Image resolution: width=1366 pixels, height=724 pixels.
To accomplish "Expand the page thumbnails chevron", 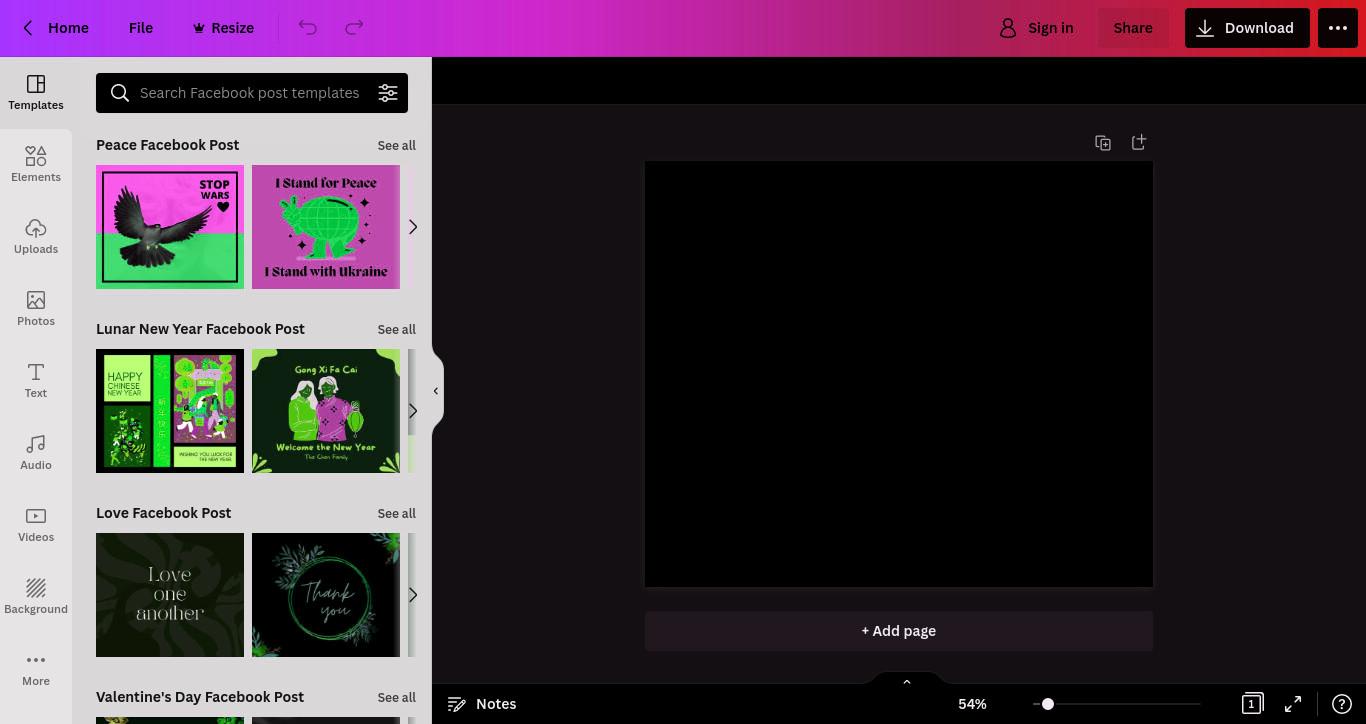I will (x=907, y=682).
